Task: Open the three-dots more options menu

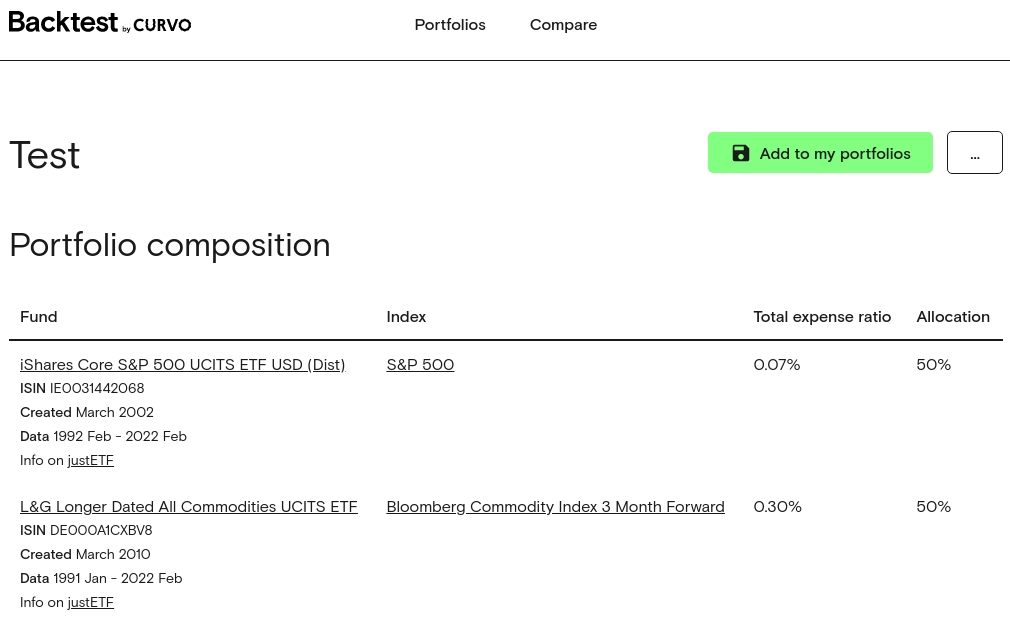Action: point(974,153)
